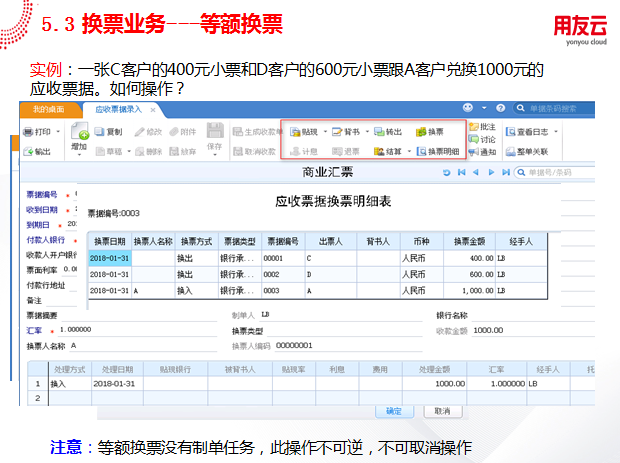Expand the 背书 (Endorse) dropdown
This screenshot has width=620, height=463.
coord(367,131)
